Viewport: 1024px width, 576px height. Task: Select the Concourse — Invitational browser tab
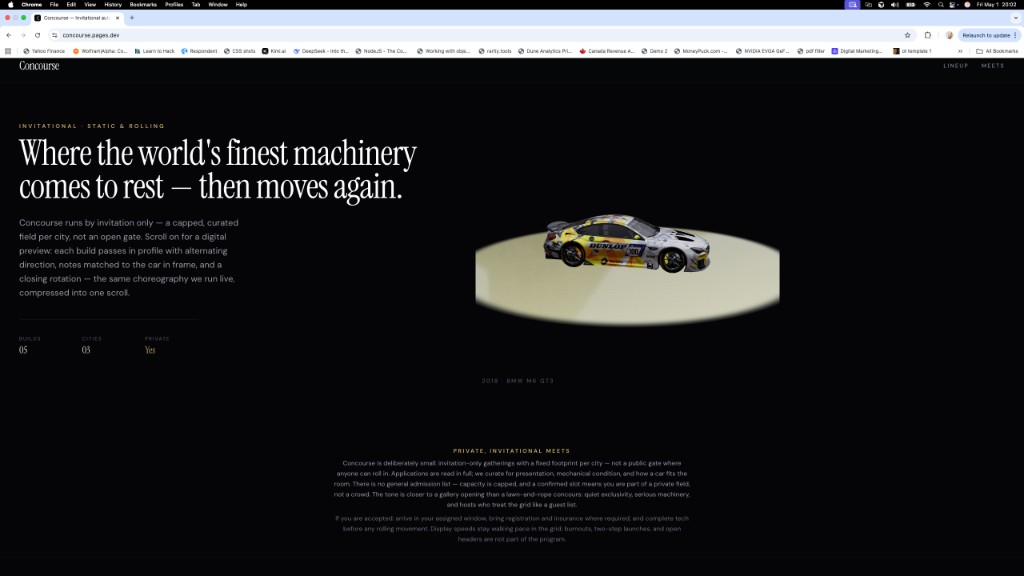pos(77,18)
